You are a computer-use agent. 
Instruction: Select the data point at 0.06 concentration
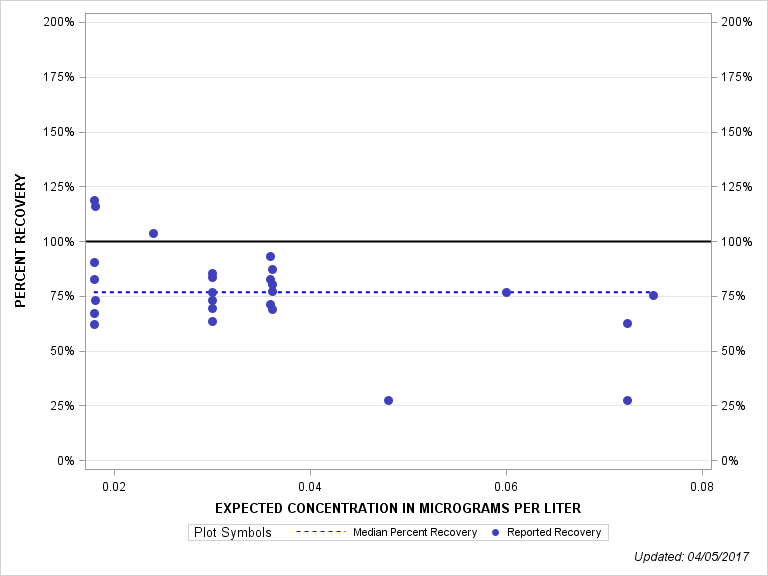click(x=506, y=292)
